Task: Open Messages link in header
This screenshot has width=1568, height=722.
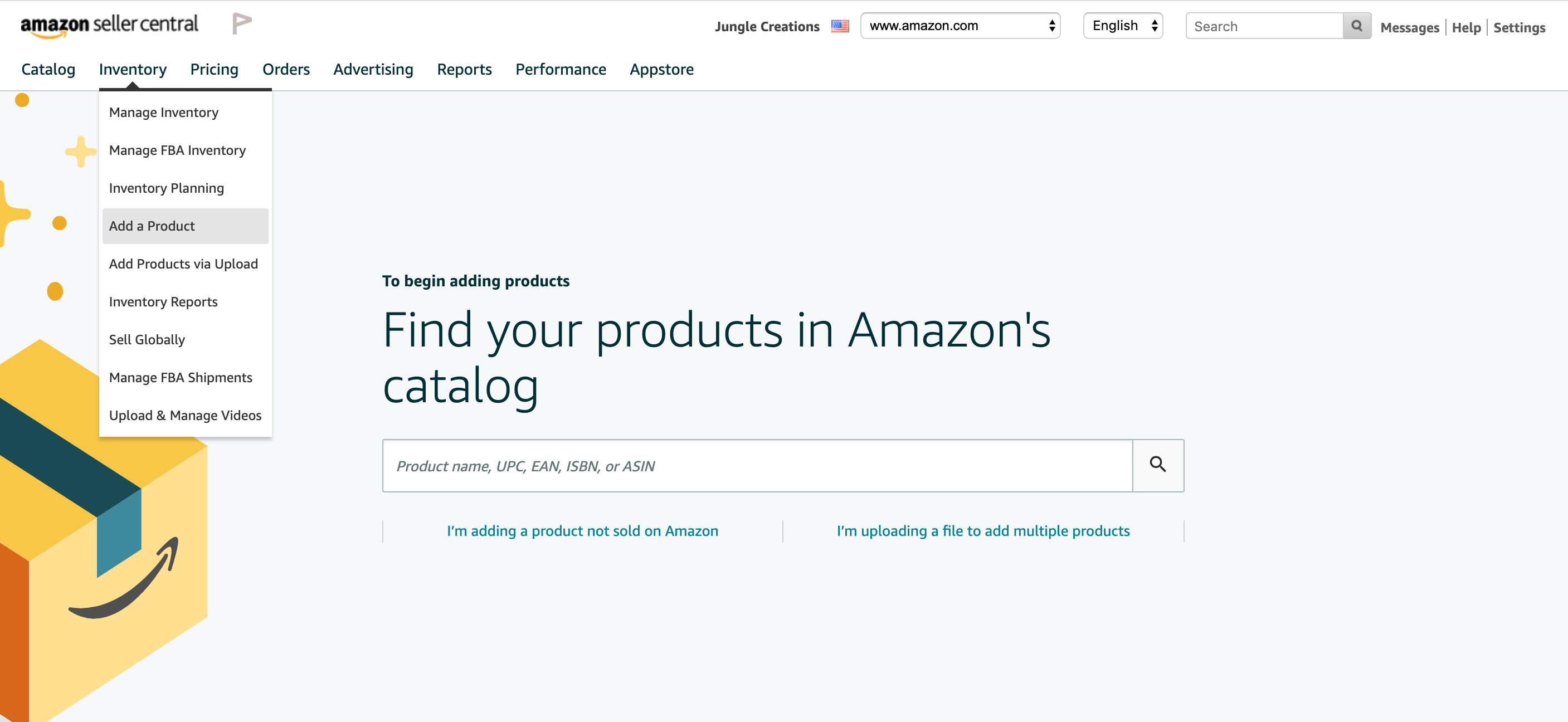Action: pyautogui.click(x=1409, y=27)
